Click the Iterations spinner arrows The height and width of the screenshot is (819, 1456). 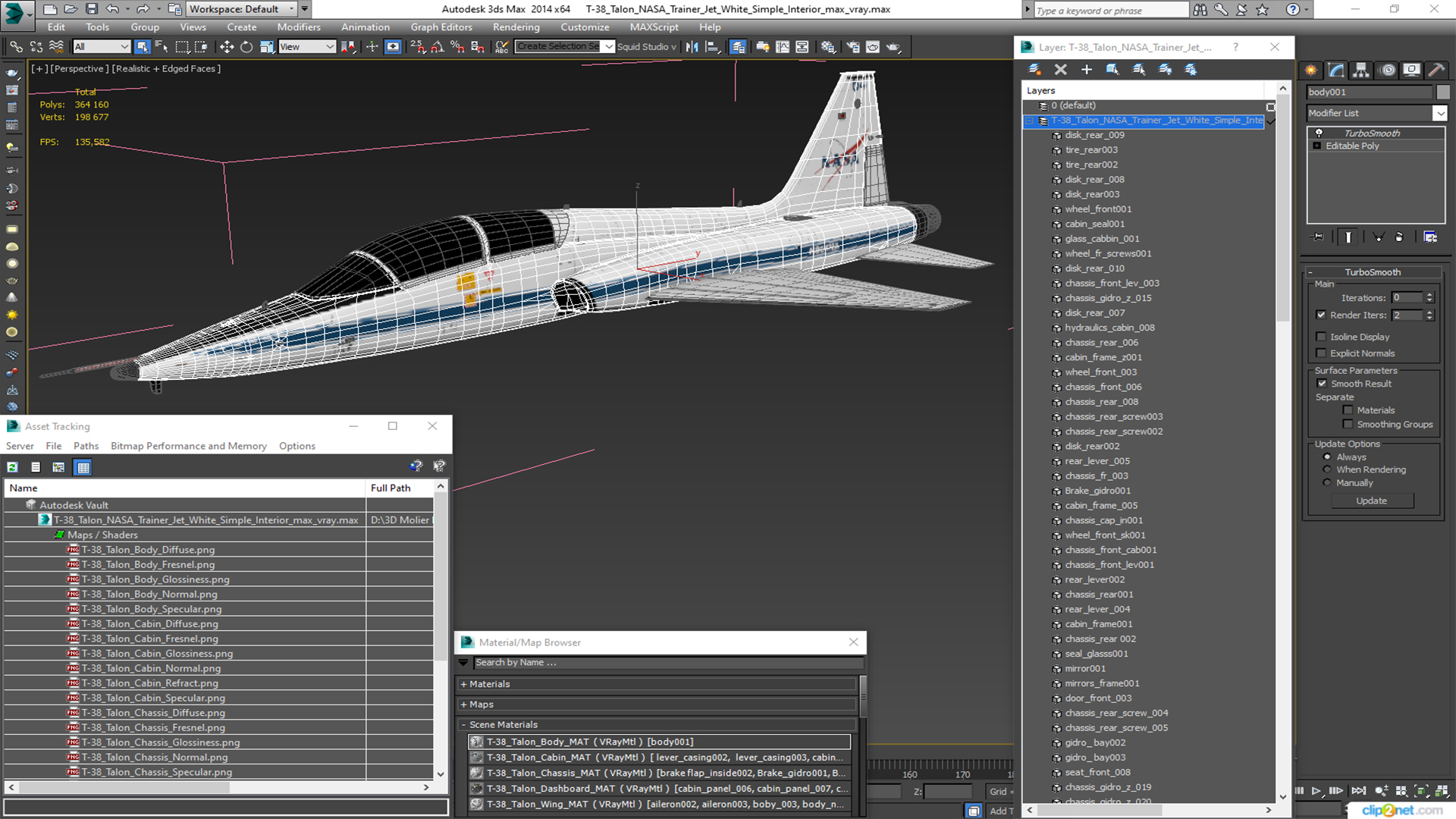tap(1429, 298)
